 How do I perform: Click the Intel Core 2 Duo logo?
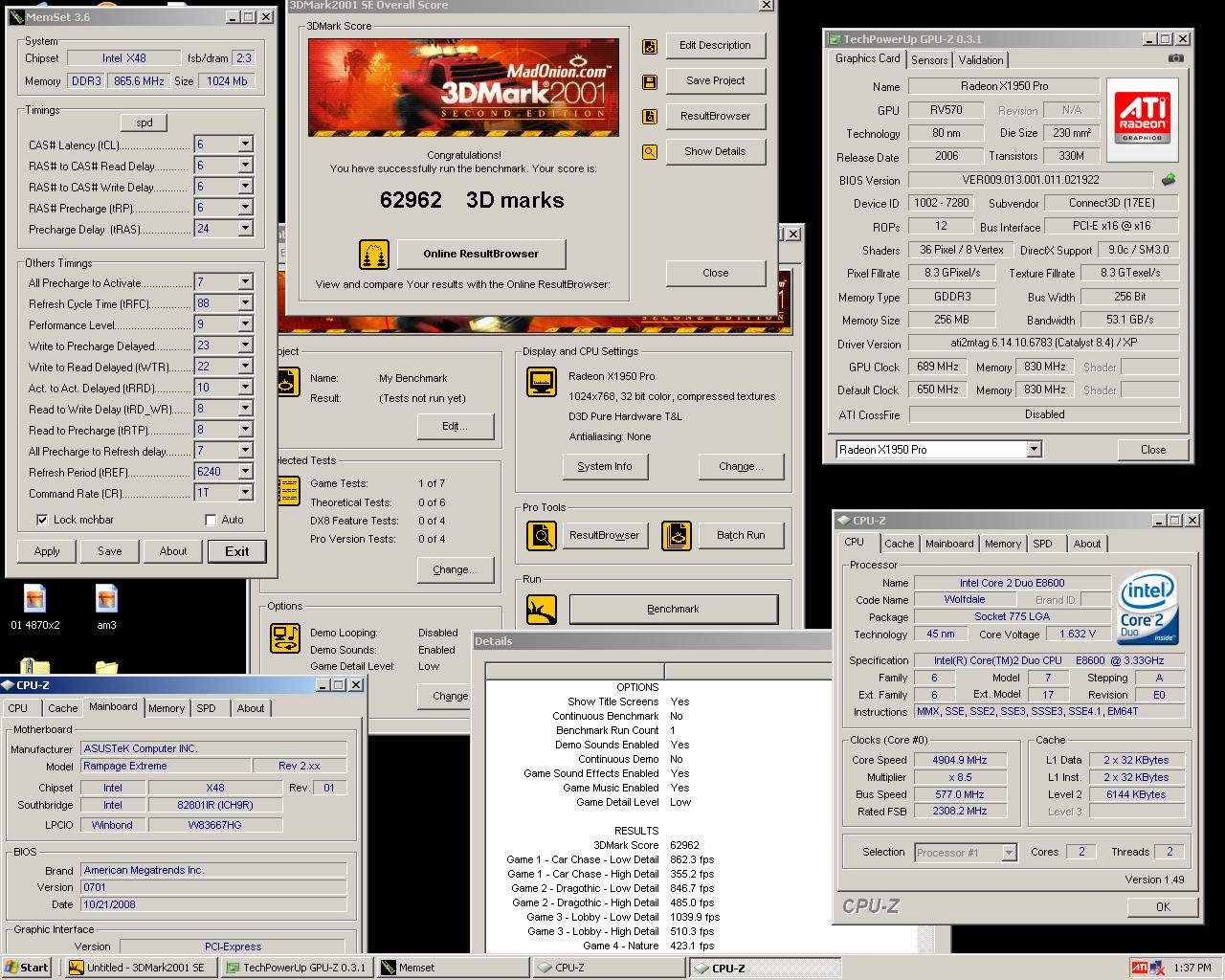1147,609
